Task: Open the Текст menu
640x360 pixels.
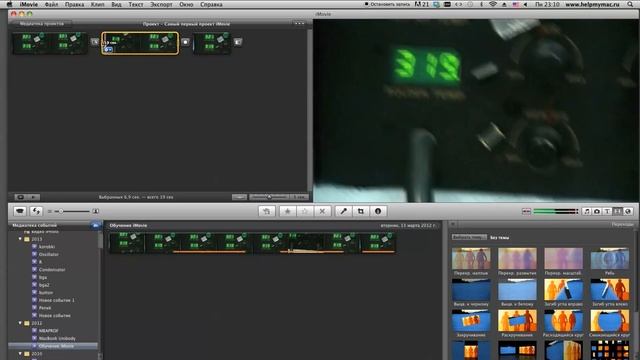Action: (x=136, y=4)
